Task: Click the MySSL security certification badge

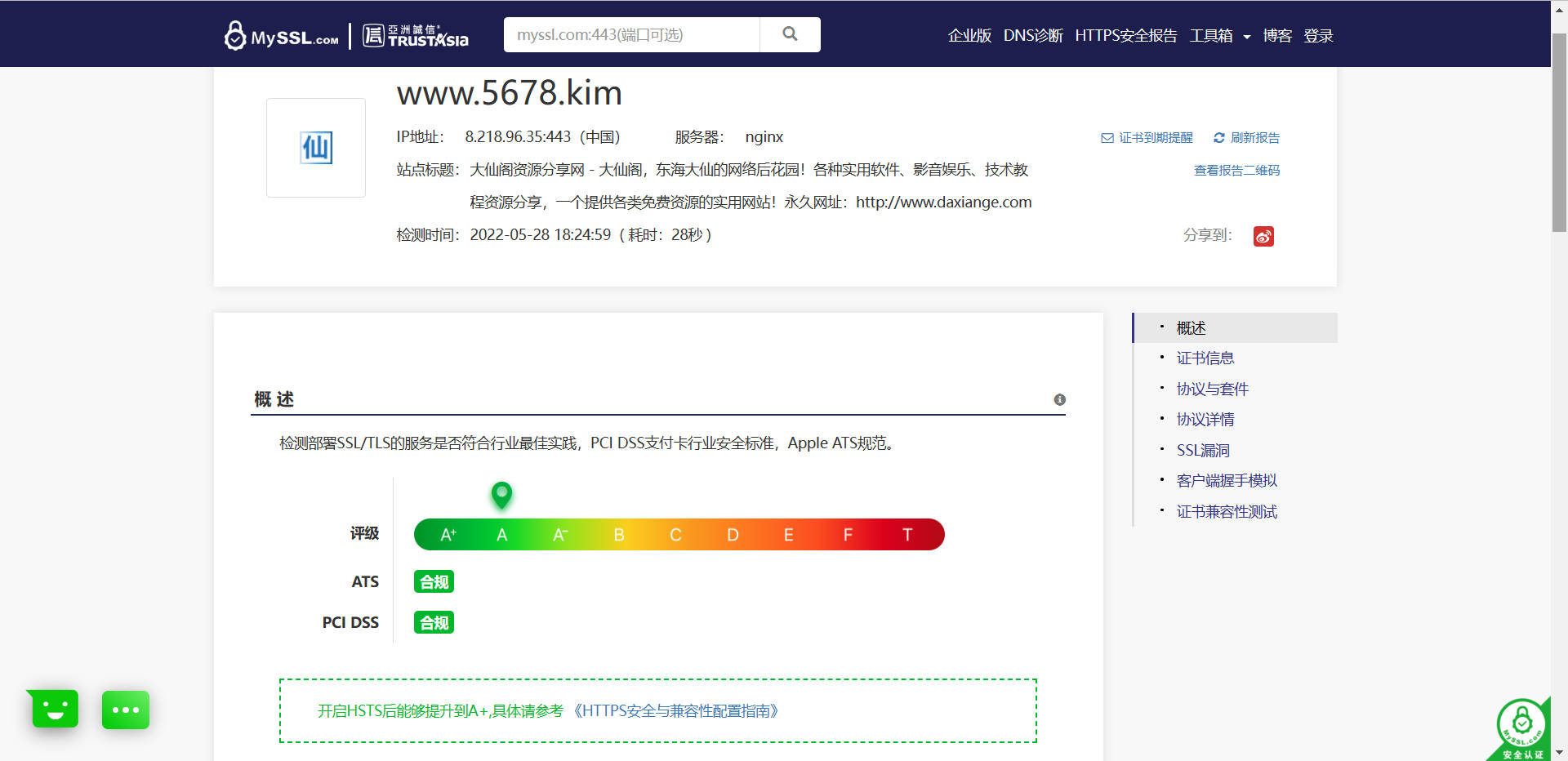Action: (x=1521, y=729)
